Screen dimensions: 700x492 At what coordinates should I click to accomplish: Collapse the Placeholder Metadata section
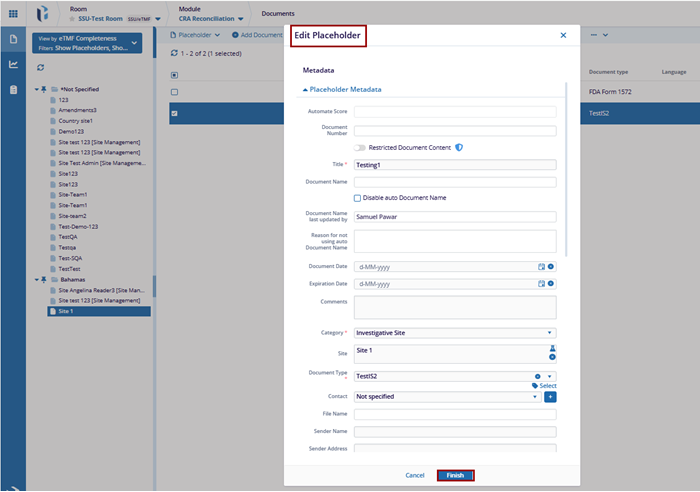pos(305,90)
